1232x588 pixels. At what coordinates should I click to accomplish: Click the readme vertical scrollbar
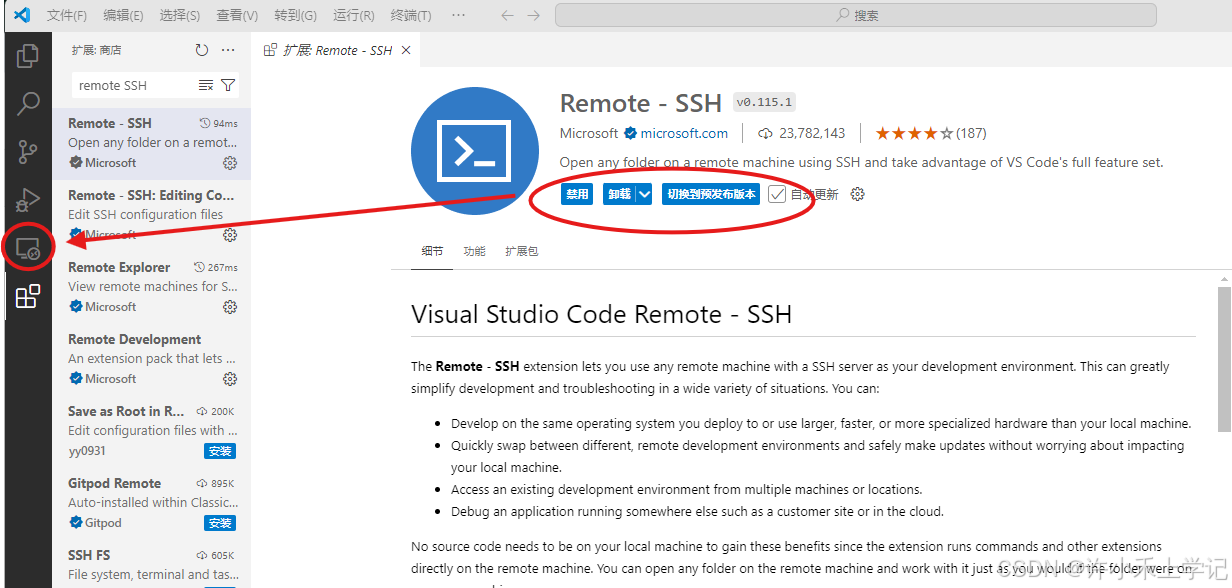tap(1224, 359)
